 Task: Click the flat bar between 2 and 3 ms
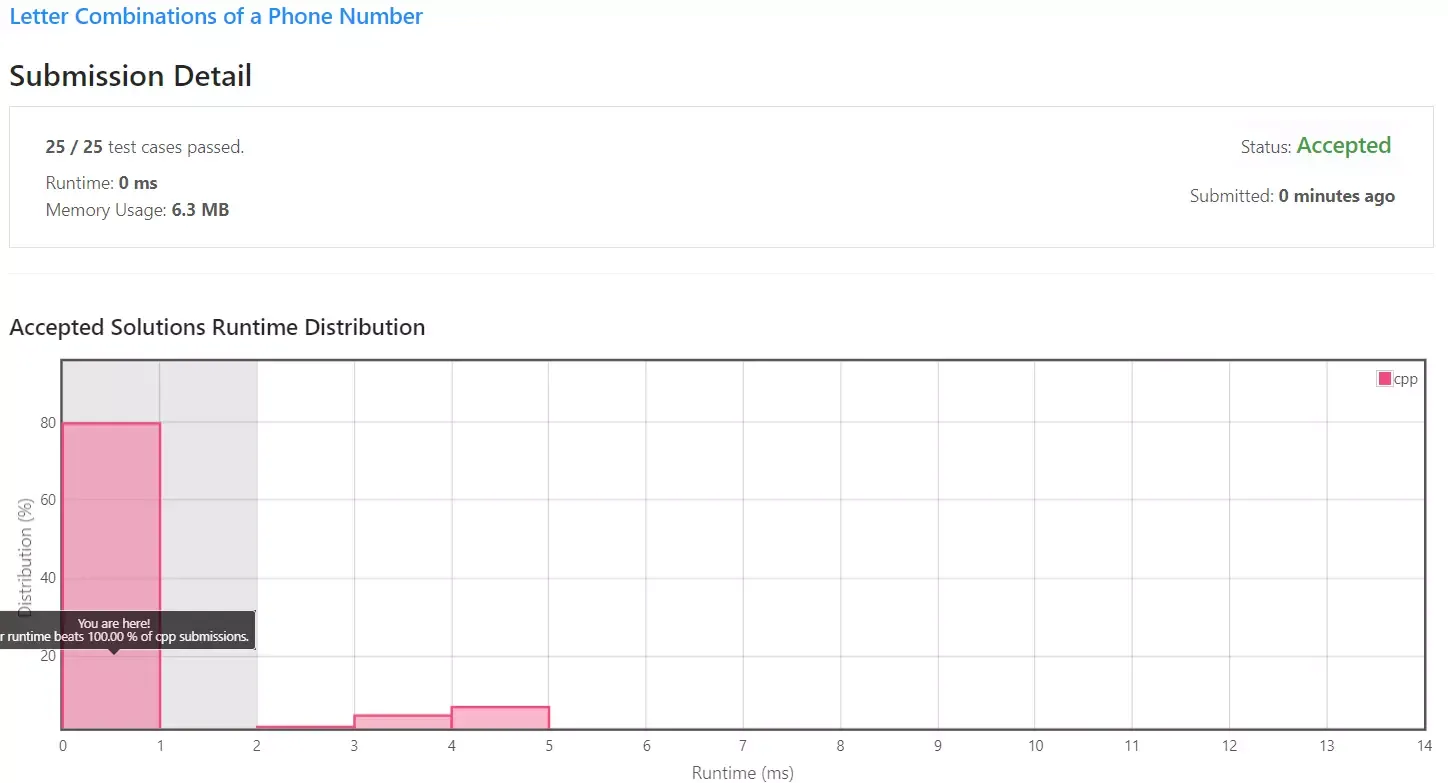coord(305,727)
